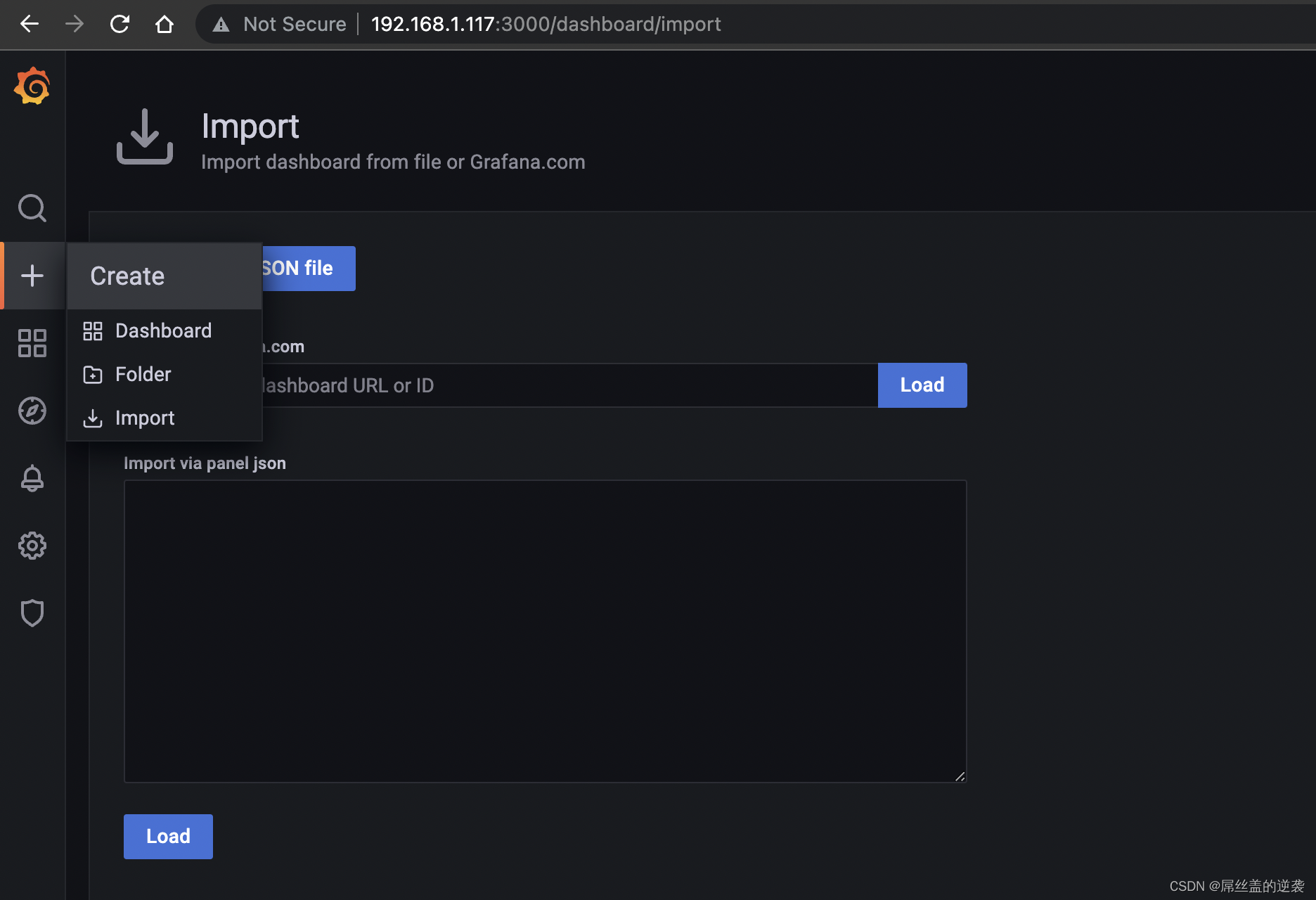
Task: Click the Import page title
Action: [250, 127]
